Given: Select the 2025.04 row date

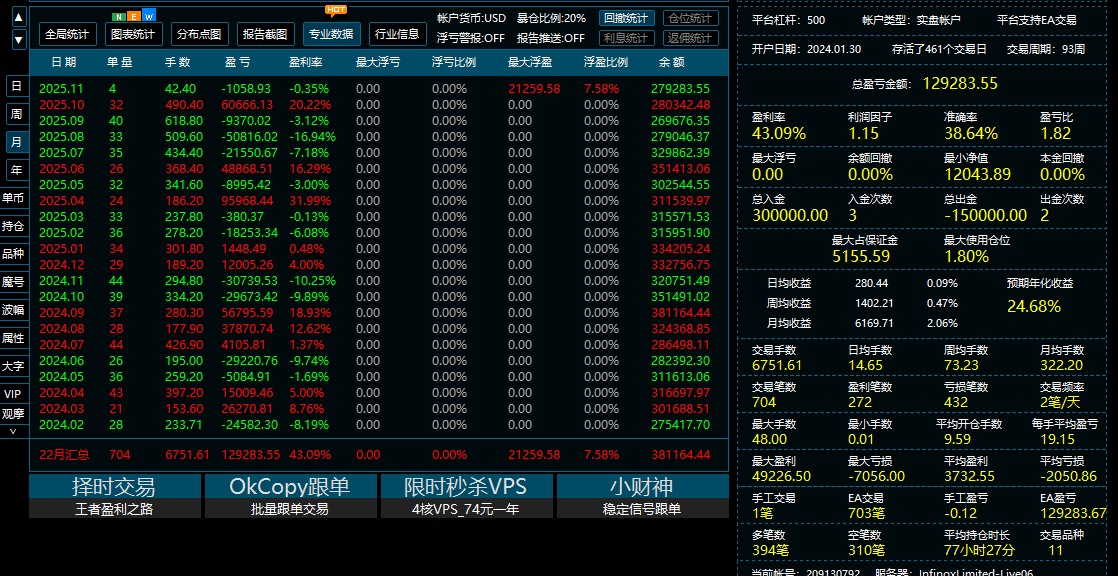Looking at the screenshot, I should [61, 200].
